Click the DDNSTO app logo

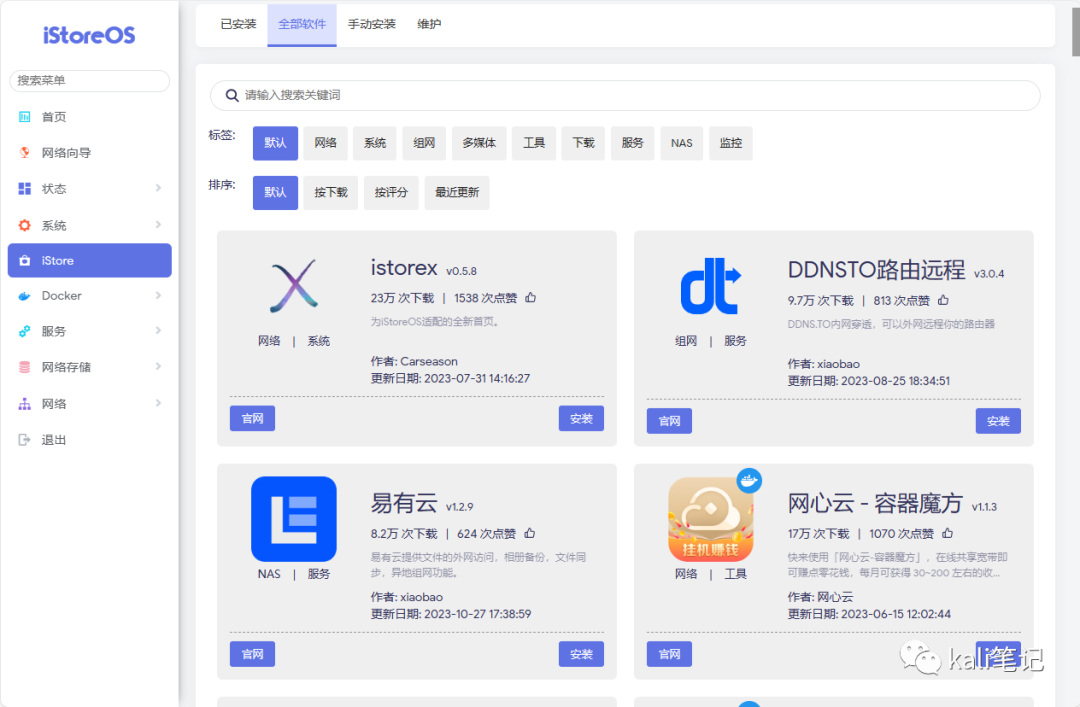(x=711, y=286)
